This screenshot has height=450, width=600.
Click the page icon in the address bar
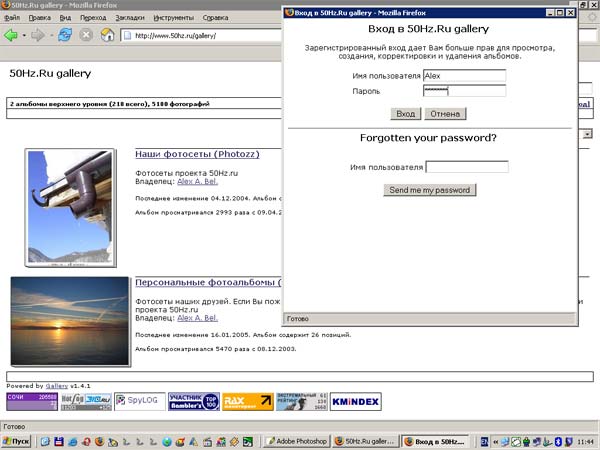coord(128,36)
